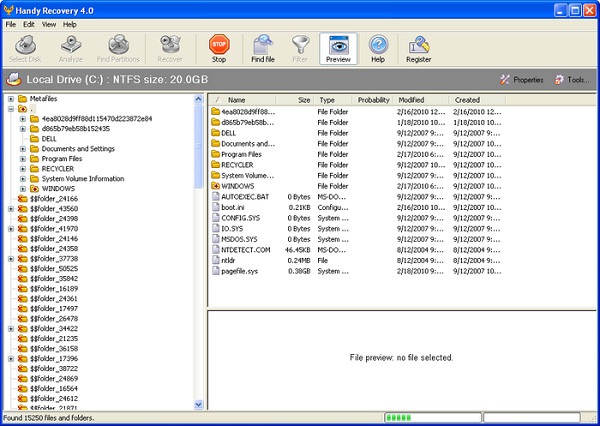Screen dimensions: 600x426
Task: Select the DELL folder in tree
Action: click(49, 139)
